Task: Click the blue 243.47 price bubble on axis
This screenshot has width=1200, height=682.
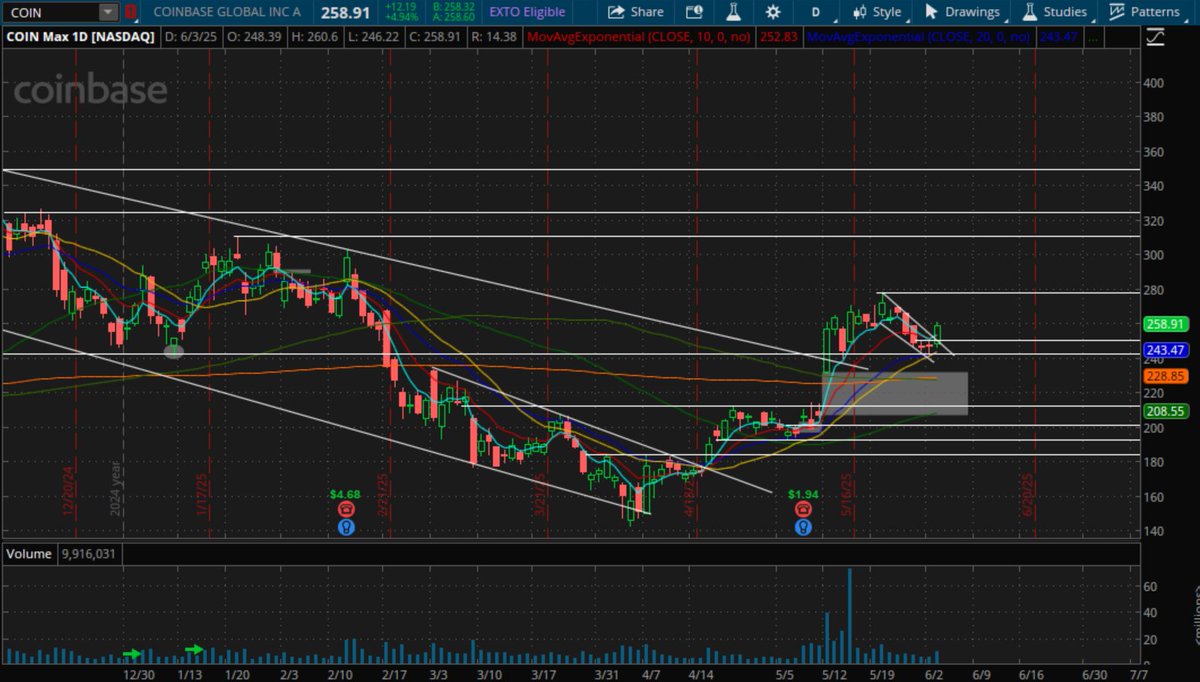Action: pos(1165,349)
